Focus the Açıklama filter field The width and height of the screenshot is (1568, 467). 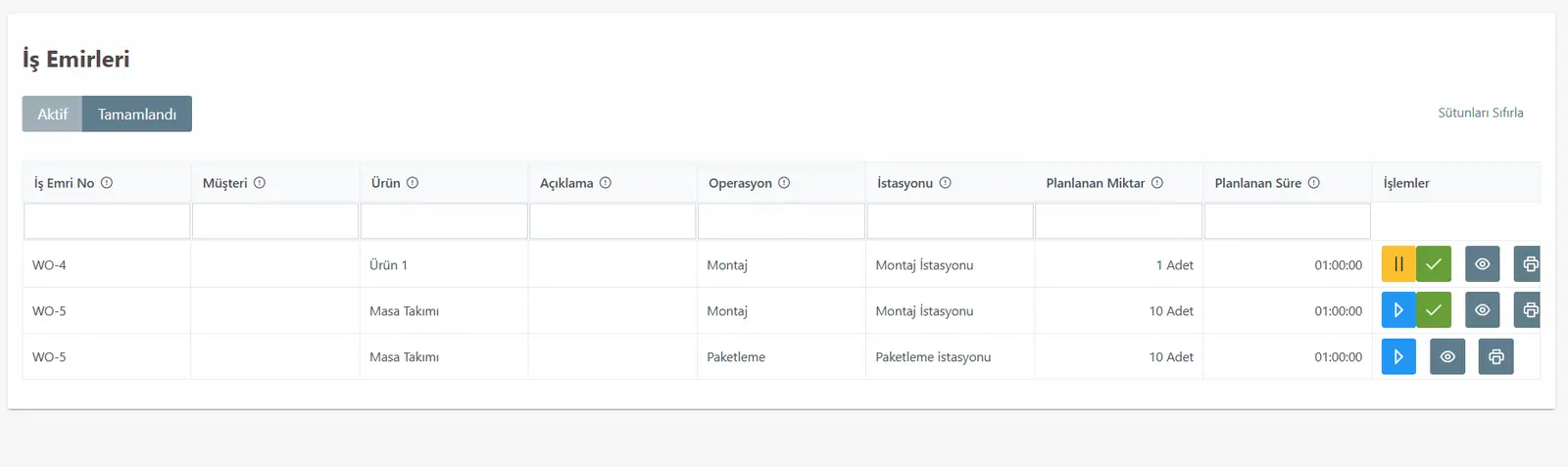point(612,221)
